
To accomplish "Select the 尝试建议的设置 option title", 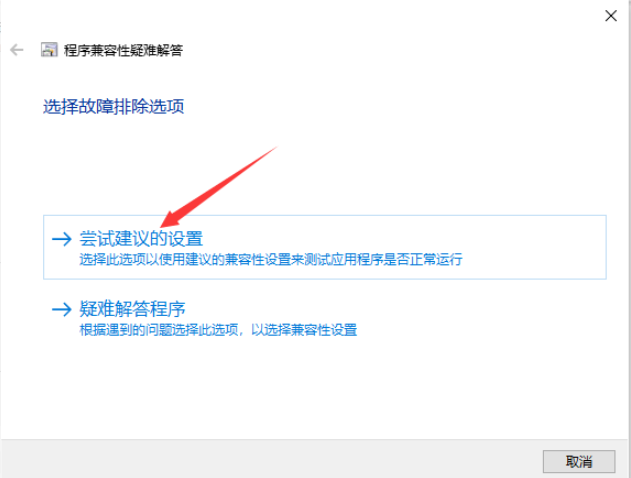I will (141, 239).
